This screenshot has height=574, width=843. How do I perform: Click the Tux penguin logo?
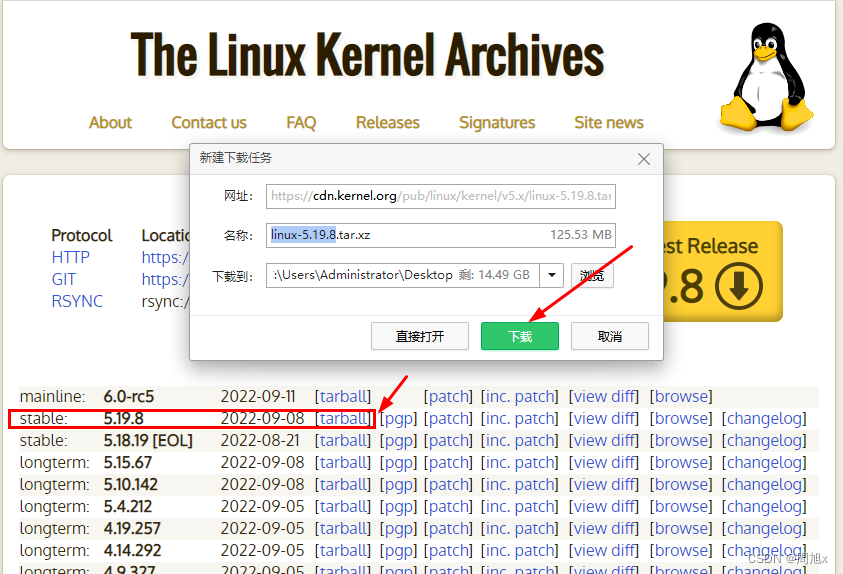767,78
